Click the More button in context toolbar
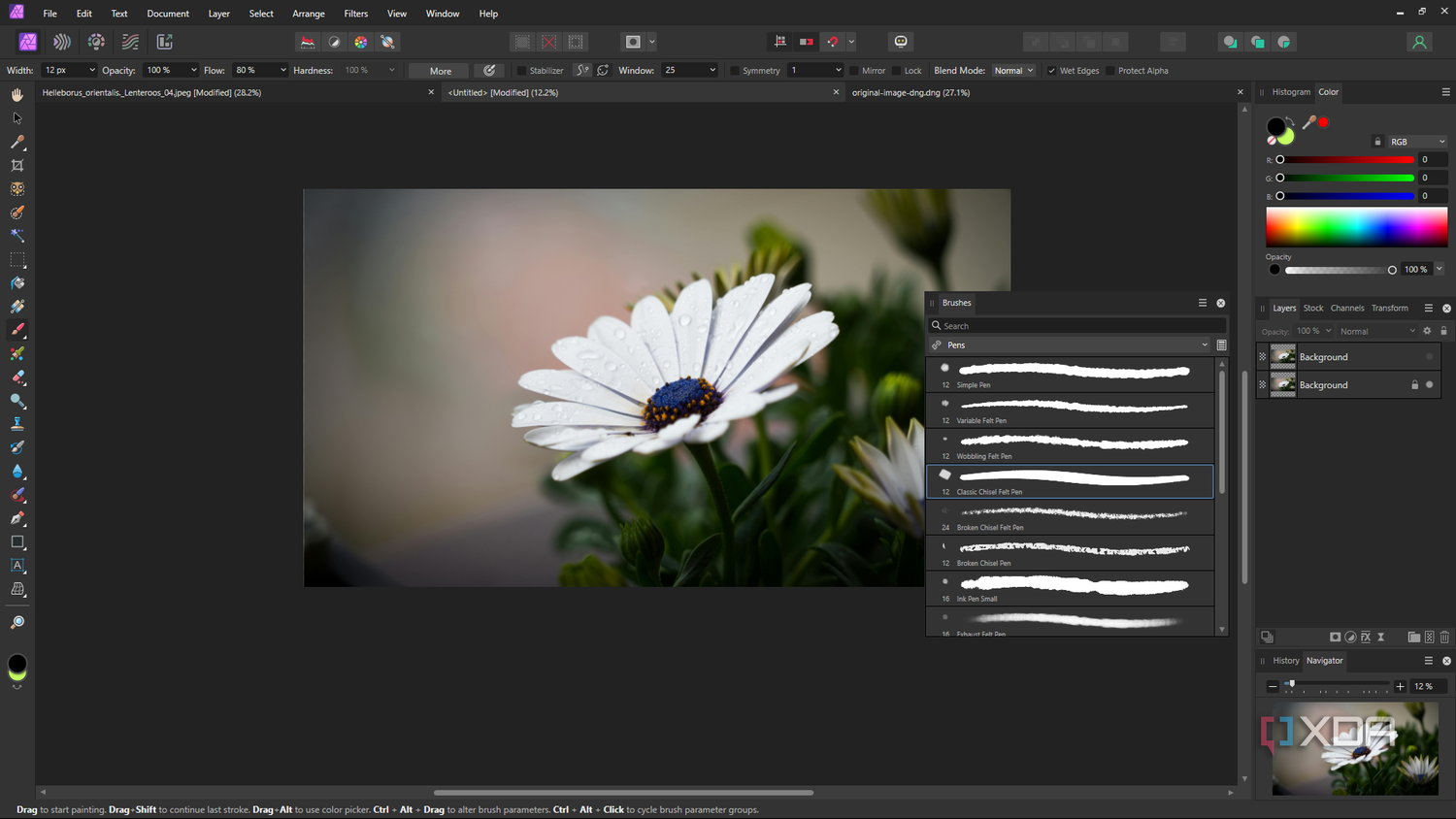1456x819 pixels. (441, 71)
